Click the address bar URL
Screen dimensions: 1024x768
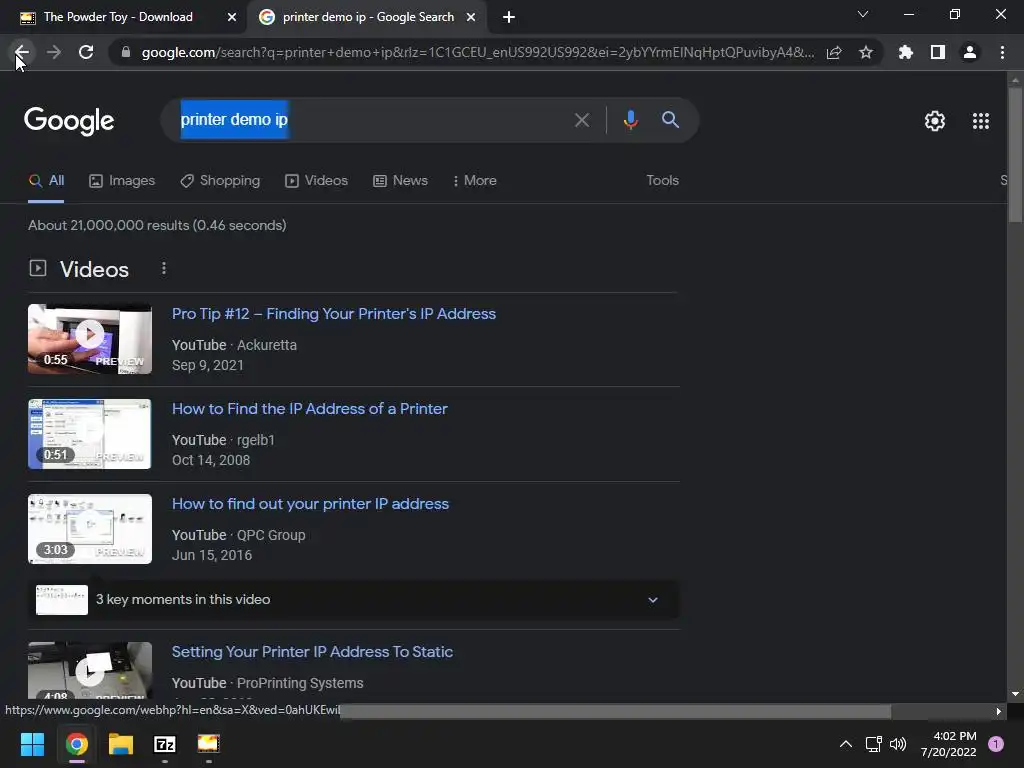pos(477,52)
